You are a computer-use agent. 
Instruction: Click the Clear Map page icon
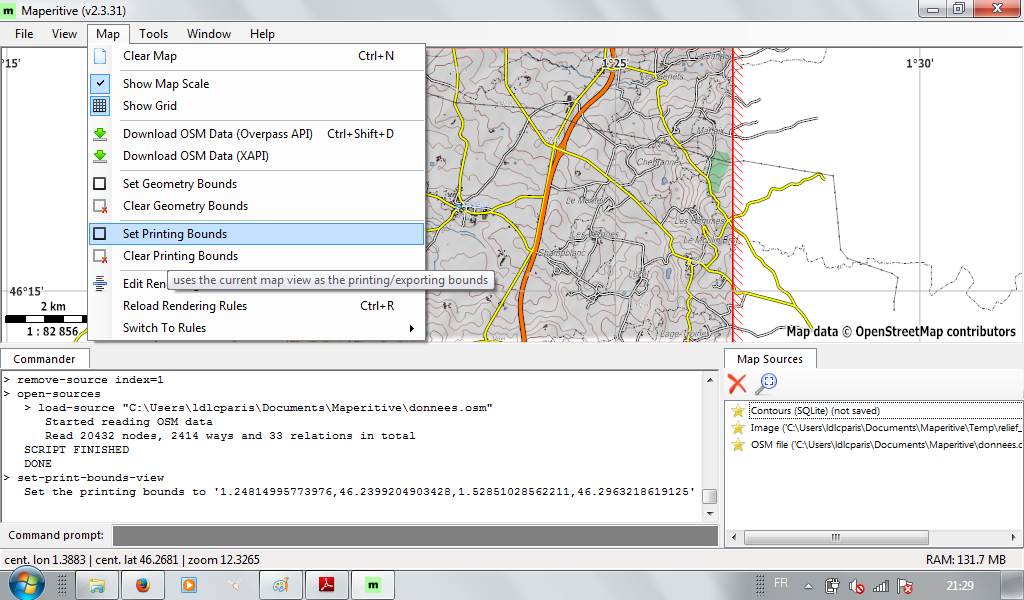[100, 56]
